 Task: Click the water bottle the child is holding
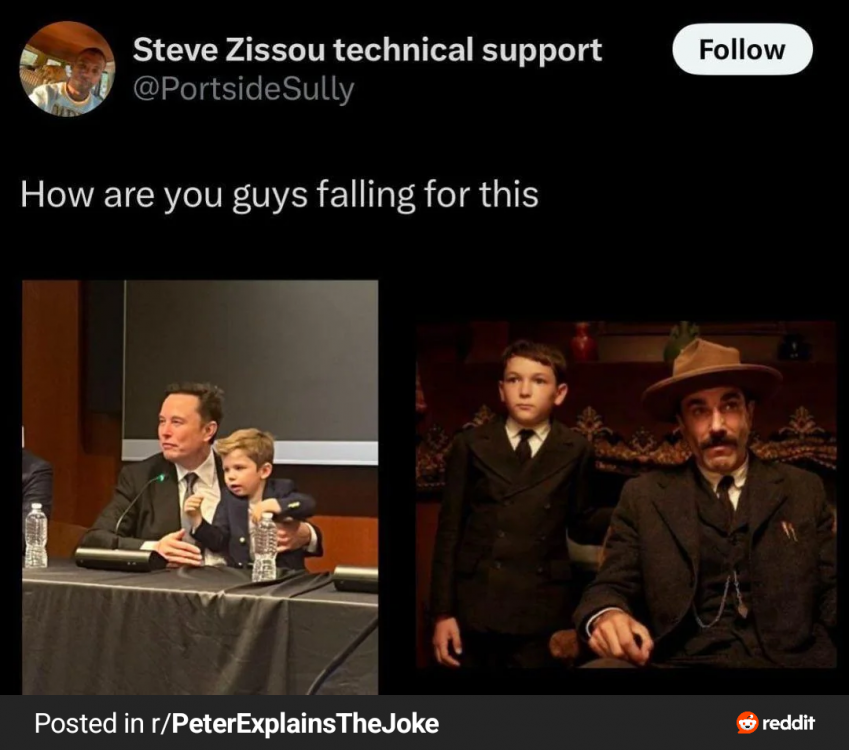(265, 546)
